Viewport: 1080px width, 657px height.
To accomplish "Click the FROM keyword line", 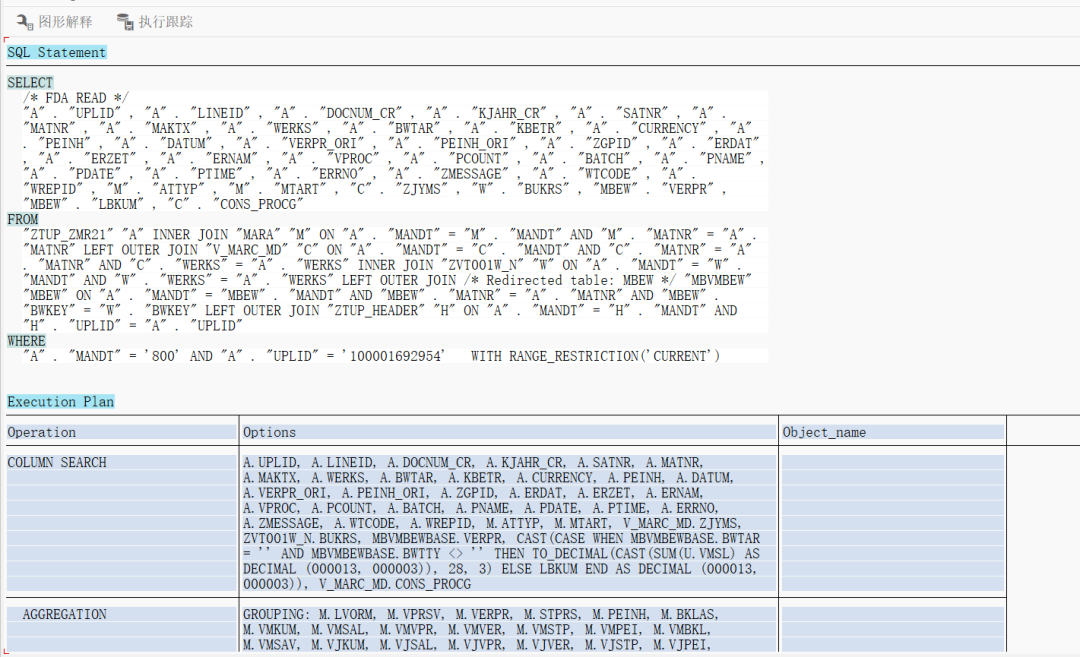I will pos(23,220).
